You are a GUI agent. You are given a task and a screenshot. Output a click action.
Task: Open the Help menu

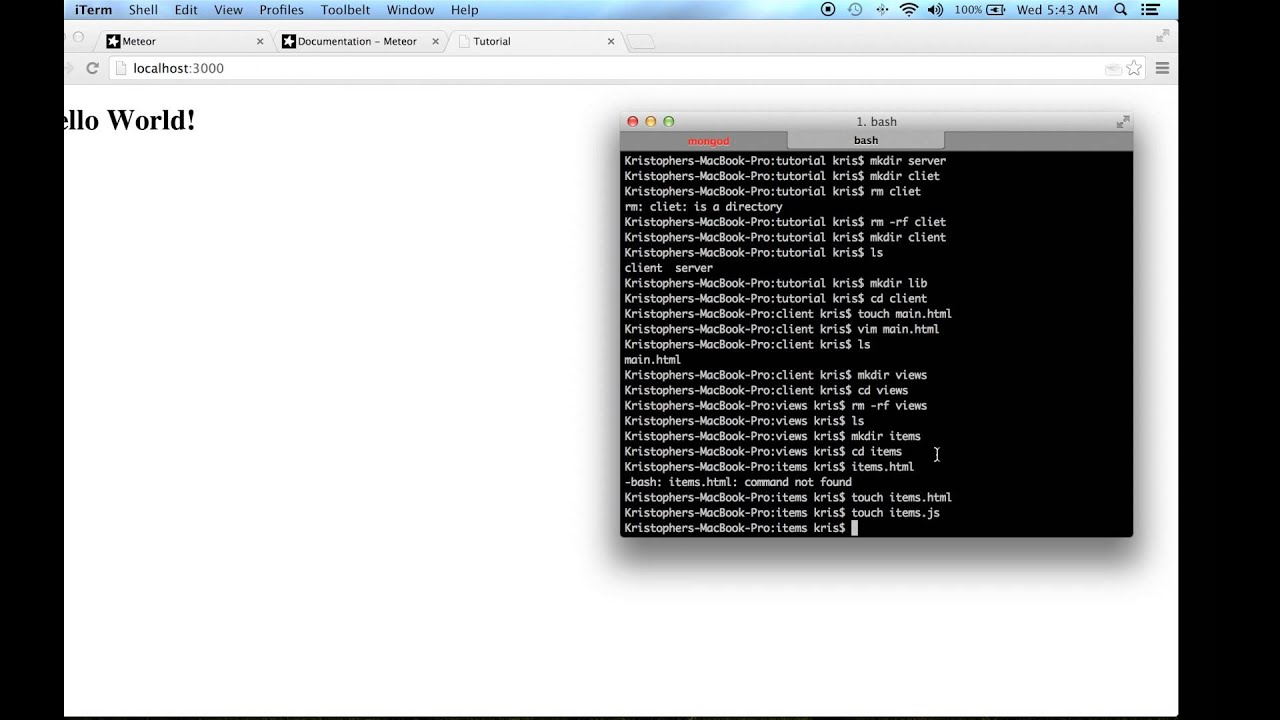pyautogui.click(x=464, y=10)
